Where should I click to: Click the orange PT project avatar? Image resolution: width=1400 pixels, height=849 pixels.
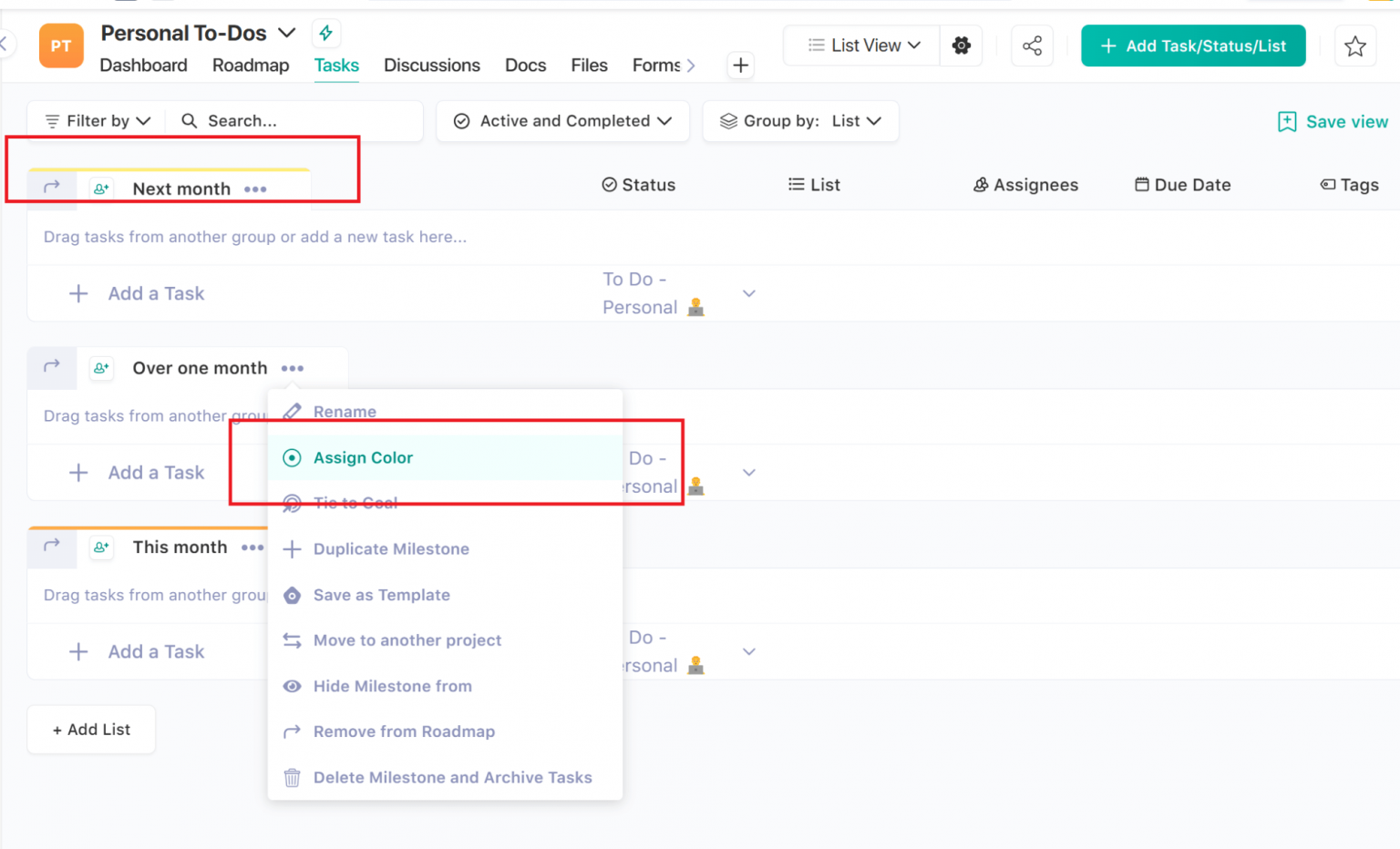tap(61, 46)
